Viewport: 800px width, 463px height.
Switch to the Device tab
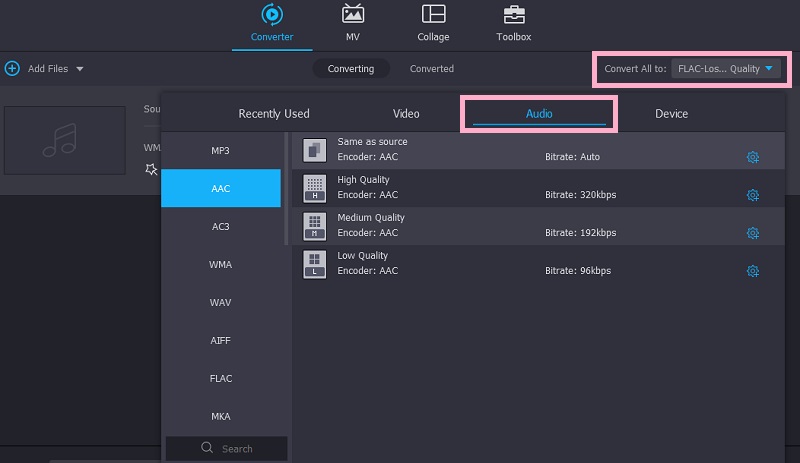click(671, 114)
